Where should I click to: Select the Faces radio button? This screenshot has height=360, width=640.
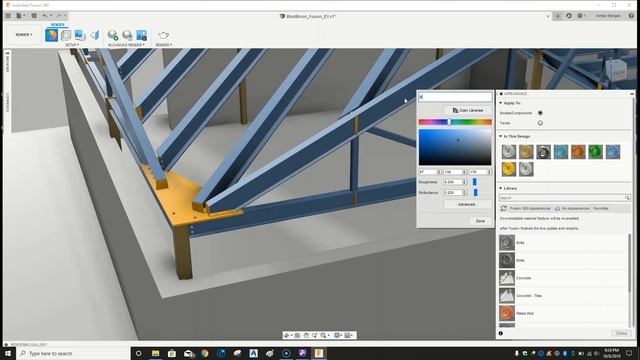click(540, 123)
